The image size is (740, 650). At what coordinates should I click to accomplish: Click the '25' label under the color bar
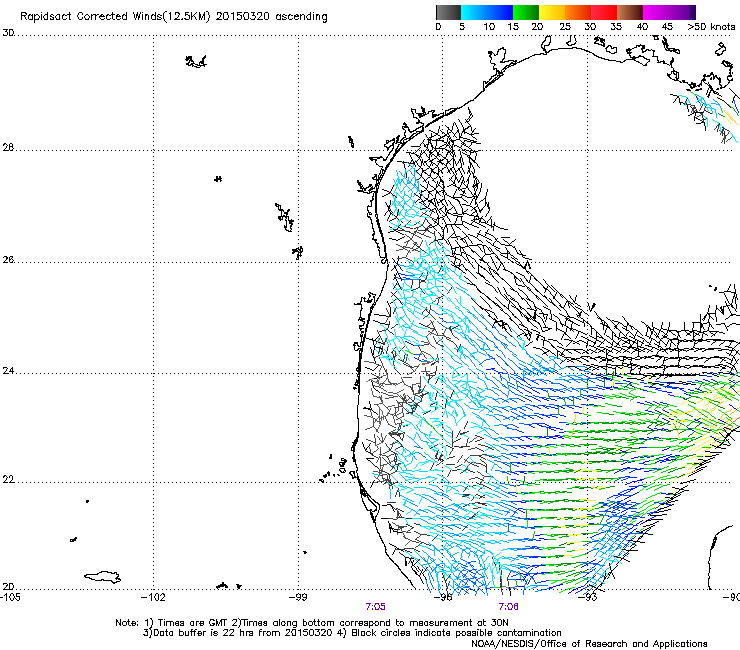pos(565,27)
